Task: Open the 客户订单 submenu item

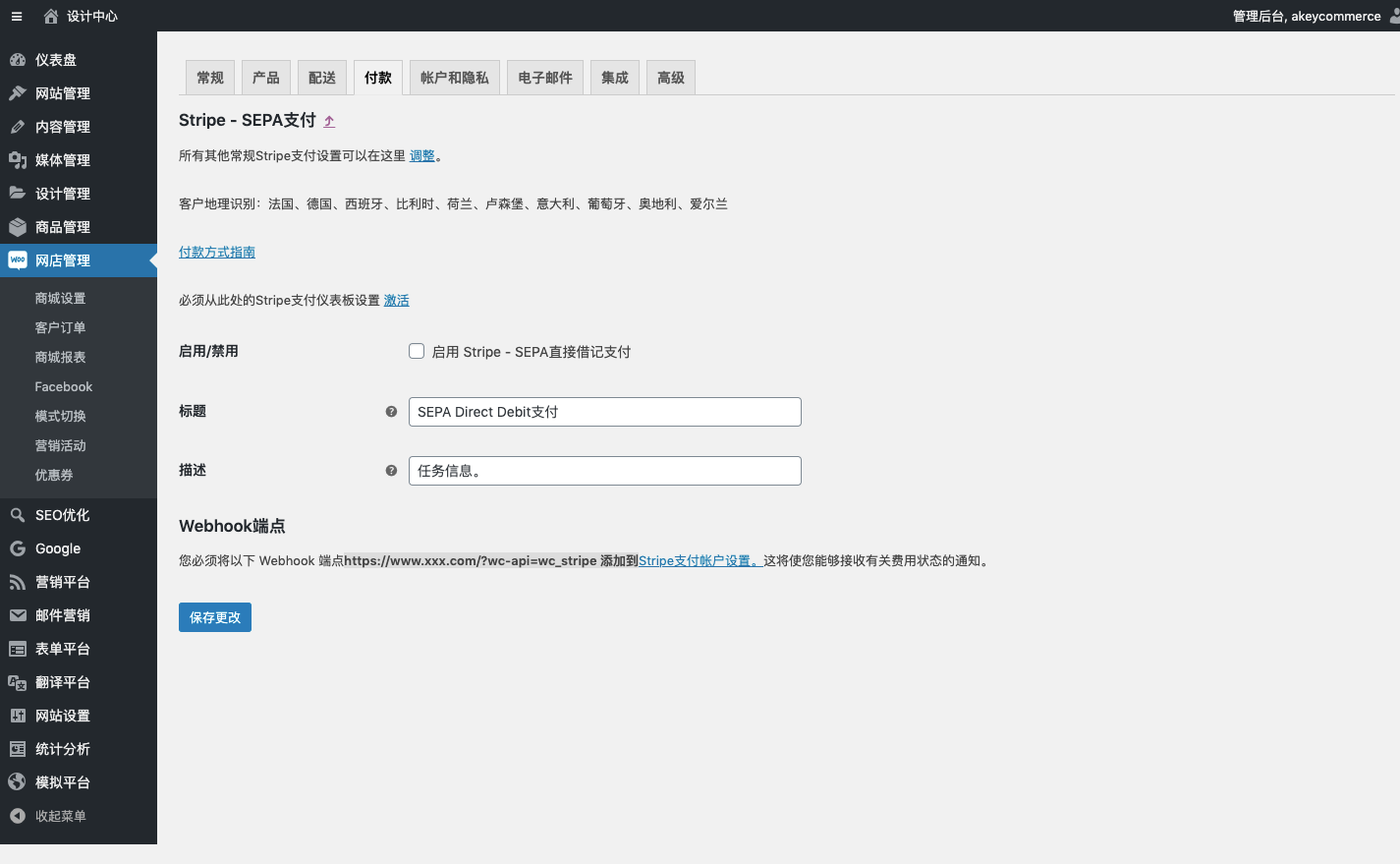Action: [60, 327]
